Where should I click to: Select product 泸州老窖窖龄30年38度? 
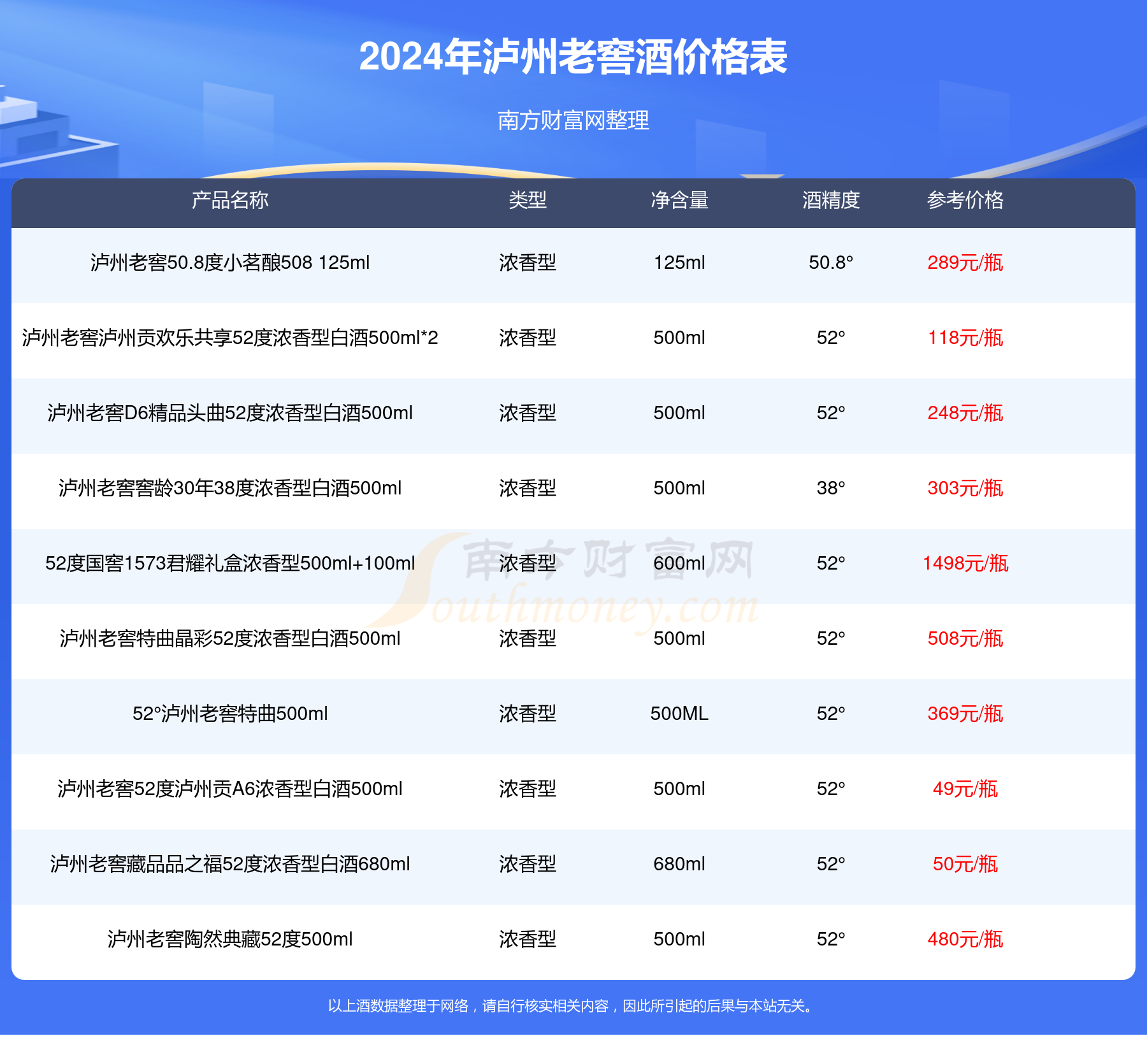click(x=230, y=488)
